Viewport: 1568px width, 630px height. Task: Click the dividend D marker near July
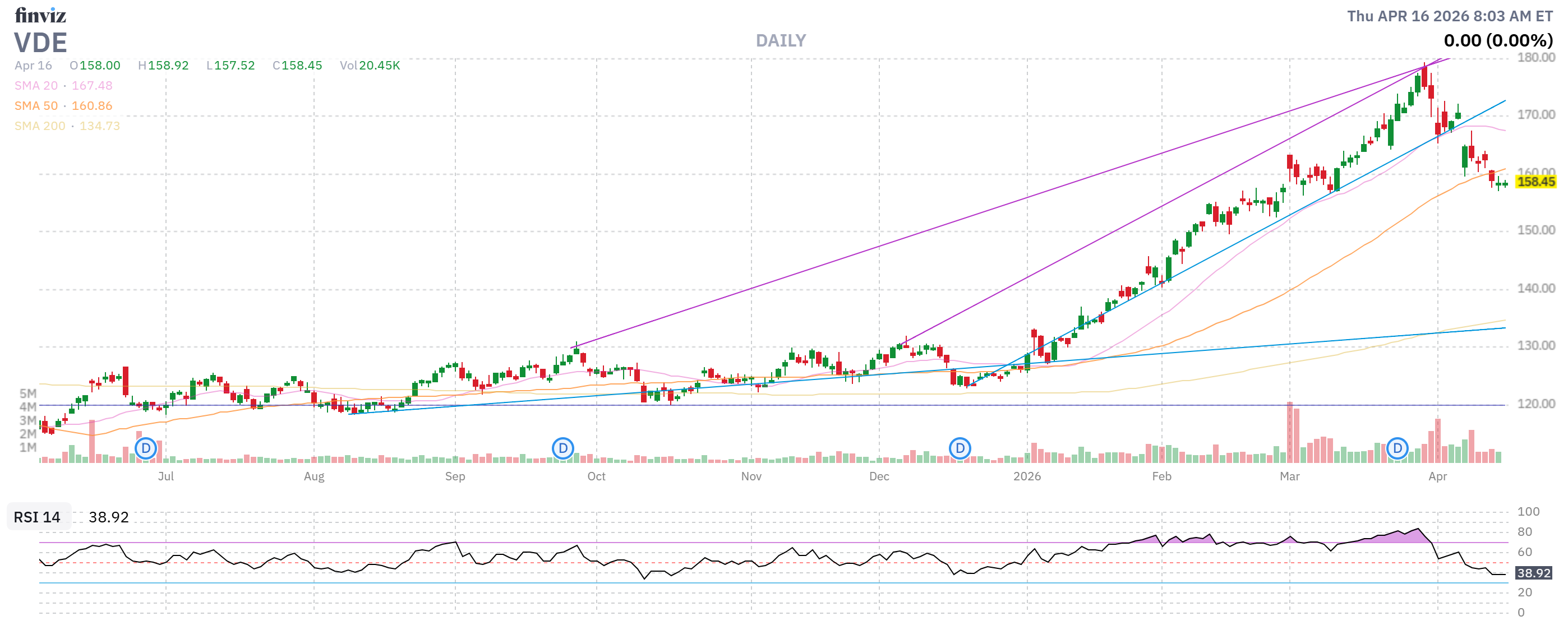tap(145, 448)
